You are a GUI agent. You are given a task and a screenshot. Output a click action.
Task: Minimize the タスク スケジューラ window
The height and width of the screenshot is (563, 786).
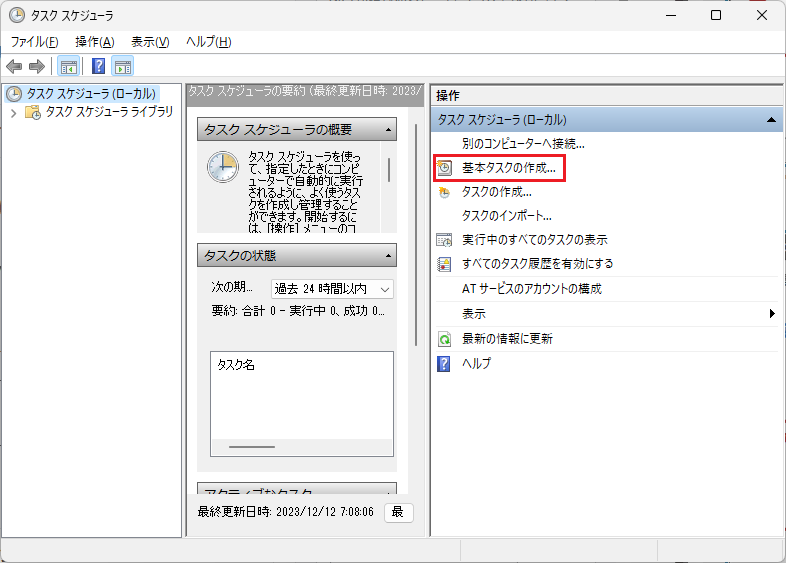tap(671, 16)
